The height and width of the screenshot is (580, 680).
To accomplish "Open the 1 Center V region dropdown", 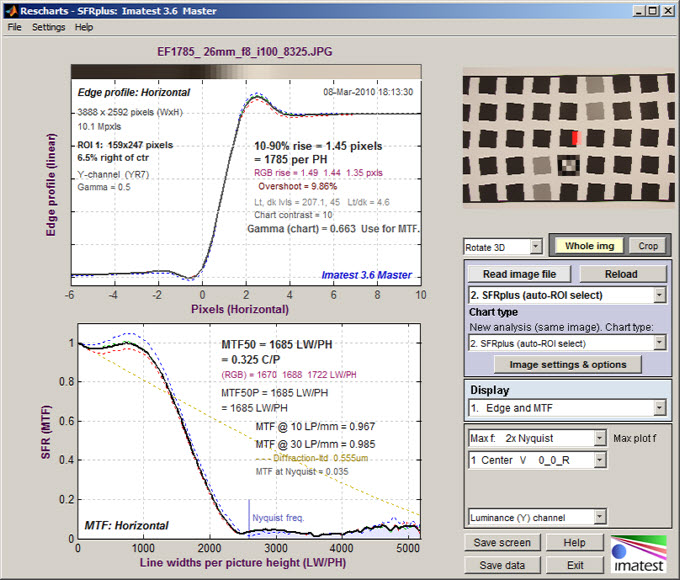I will click(537, 460).
